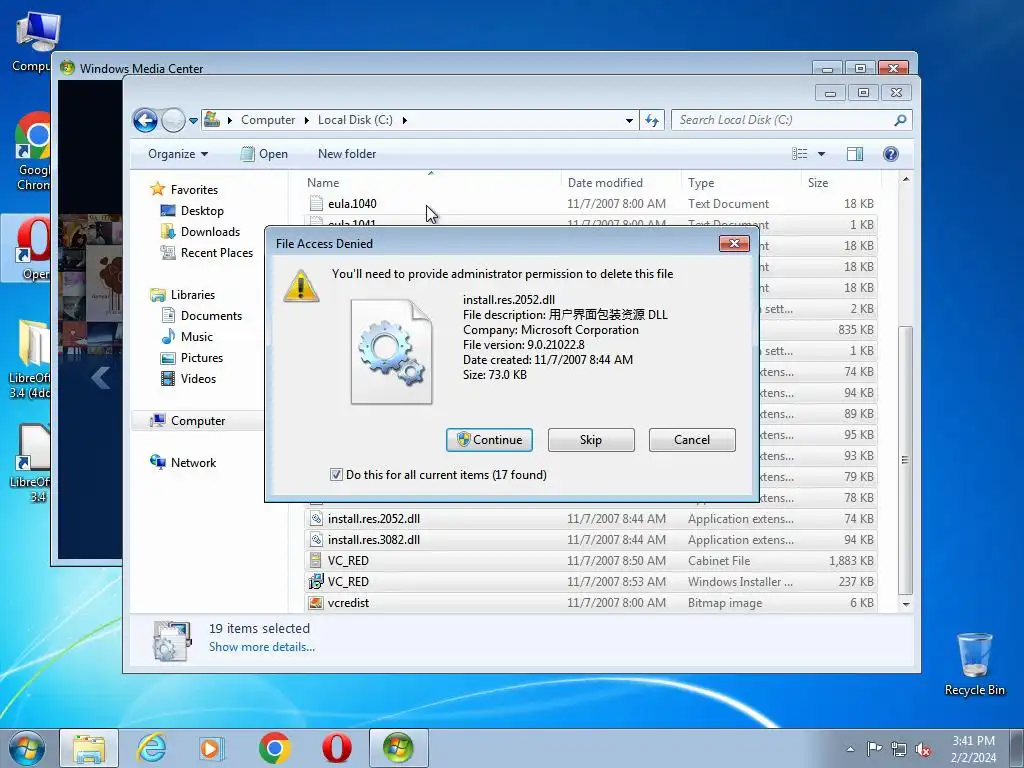Screen dimensions: 1024x768
Task: Click Continue in File Access Denied dialog
Action: click(x=489, y=440)
